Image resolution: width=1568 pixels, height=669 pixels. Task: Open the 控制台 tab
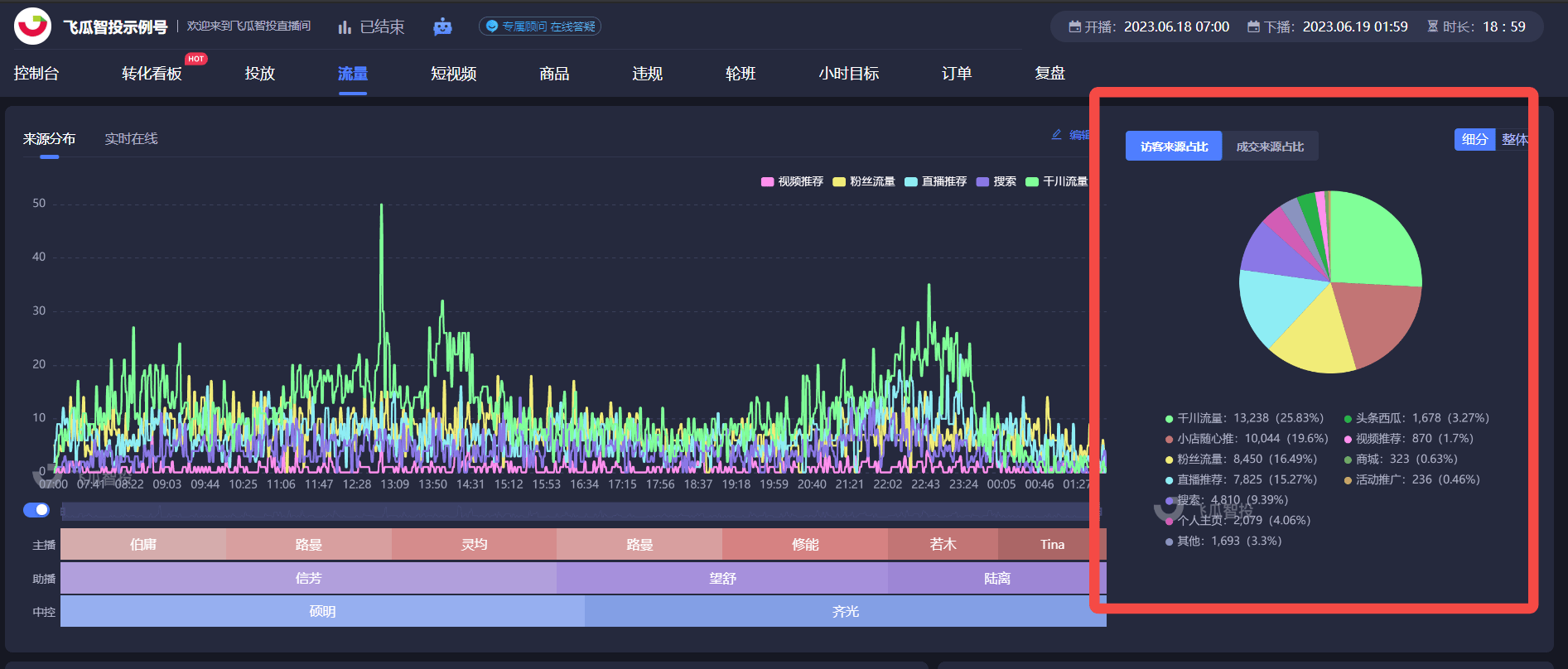(x=36, y=74)
